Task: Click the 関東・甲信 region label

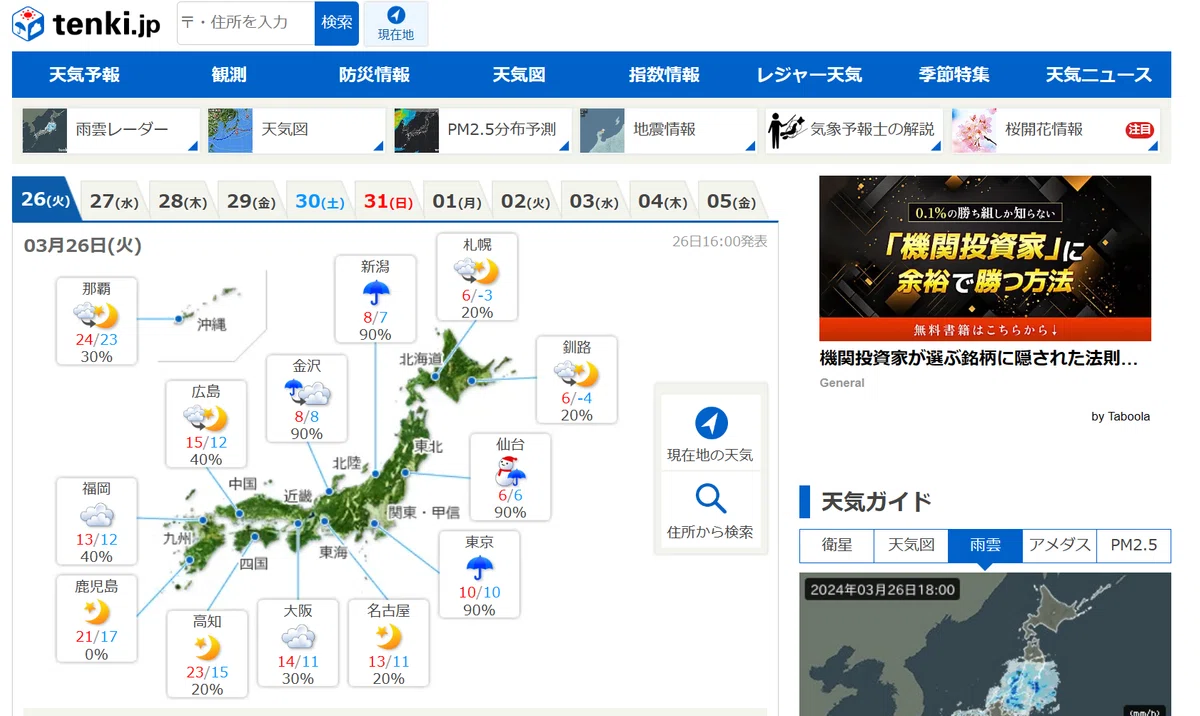Action: pyautogui.click(x=424, y=512)
